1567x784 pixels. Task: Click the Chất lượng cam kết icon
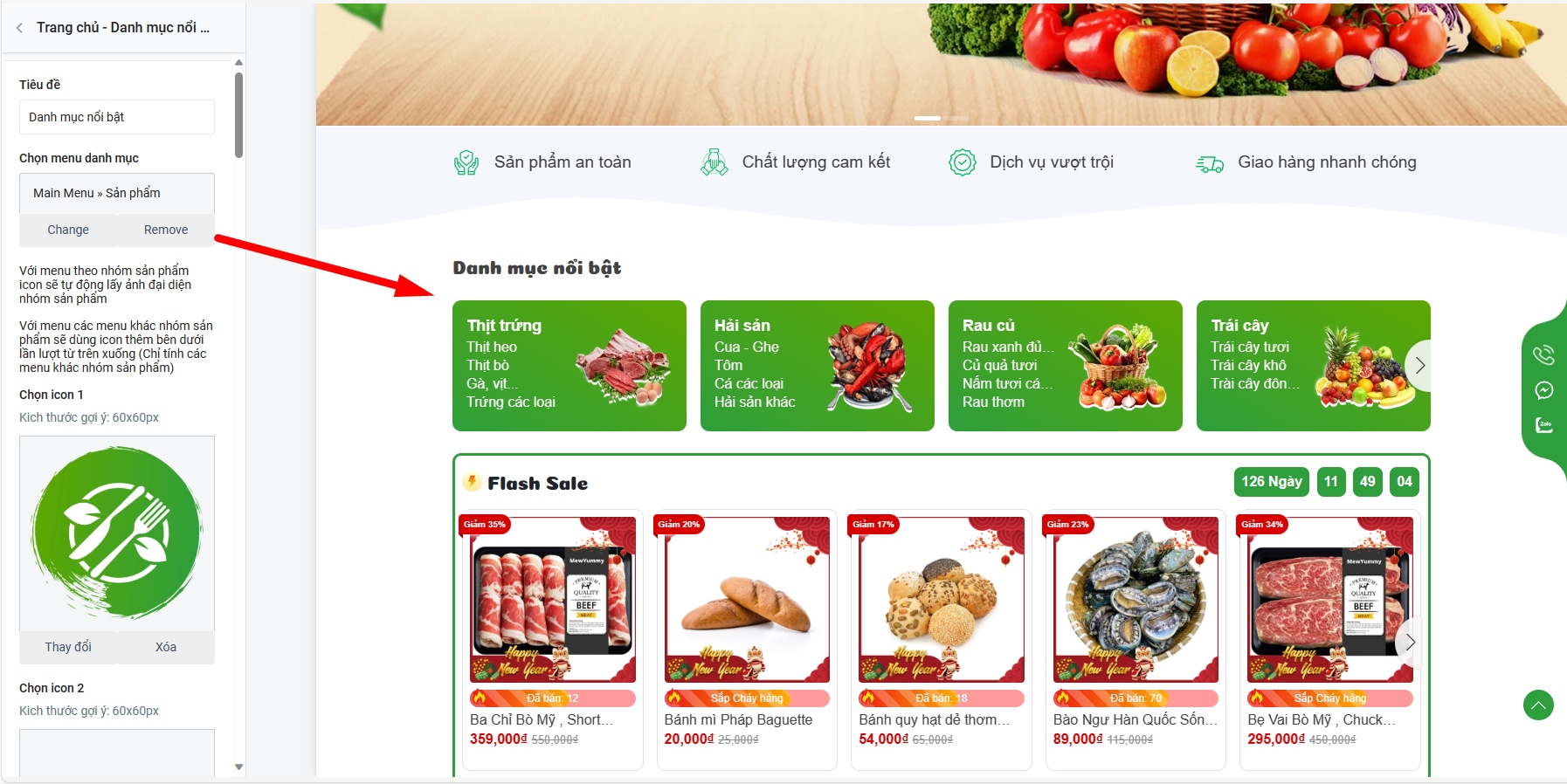tap(714, 162)
